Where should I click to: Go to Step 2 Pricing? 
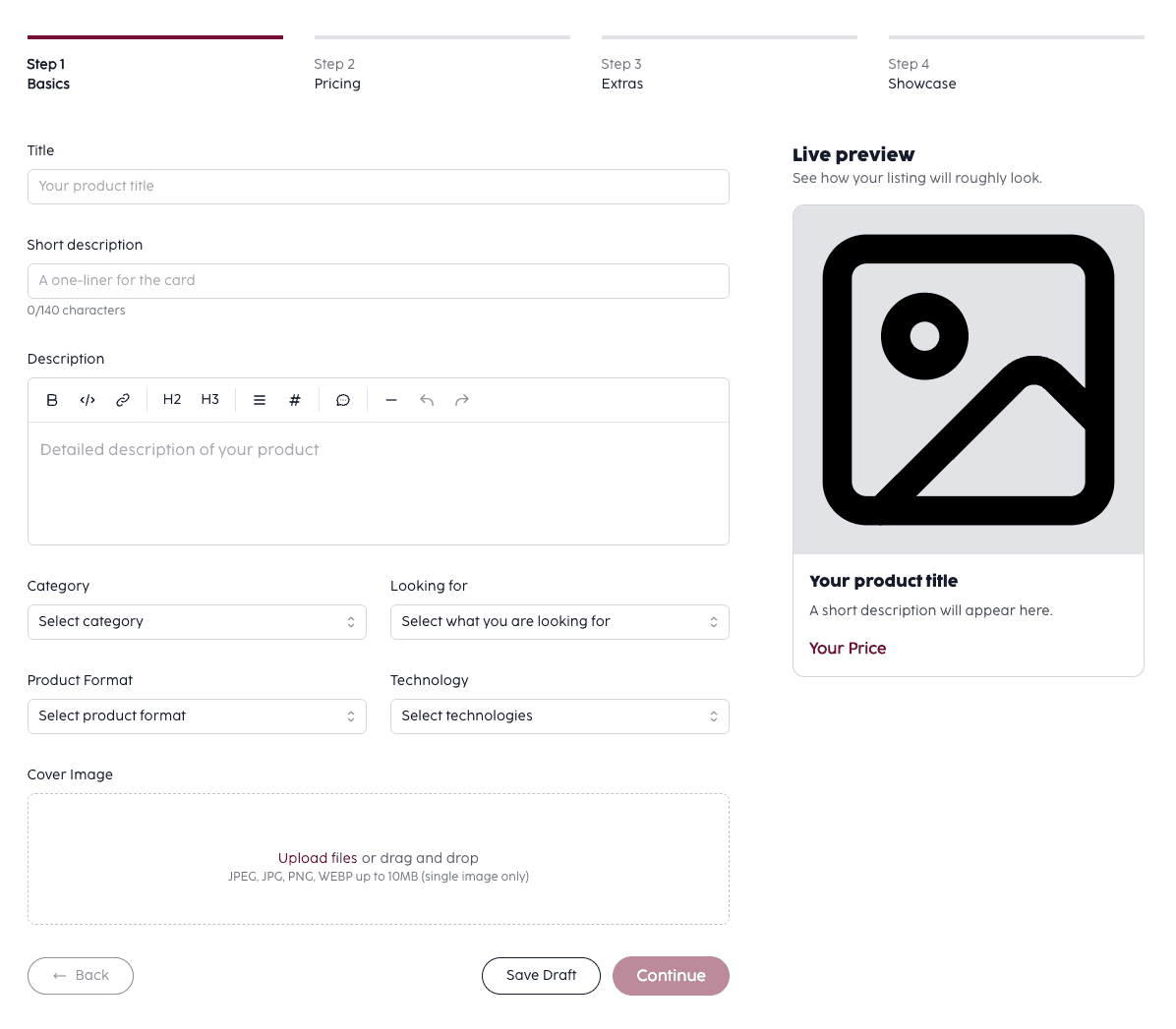click(x=337, y=74)
